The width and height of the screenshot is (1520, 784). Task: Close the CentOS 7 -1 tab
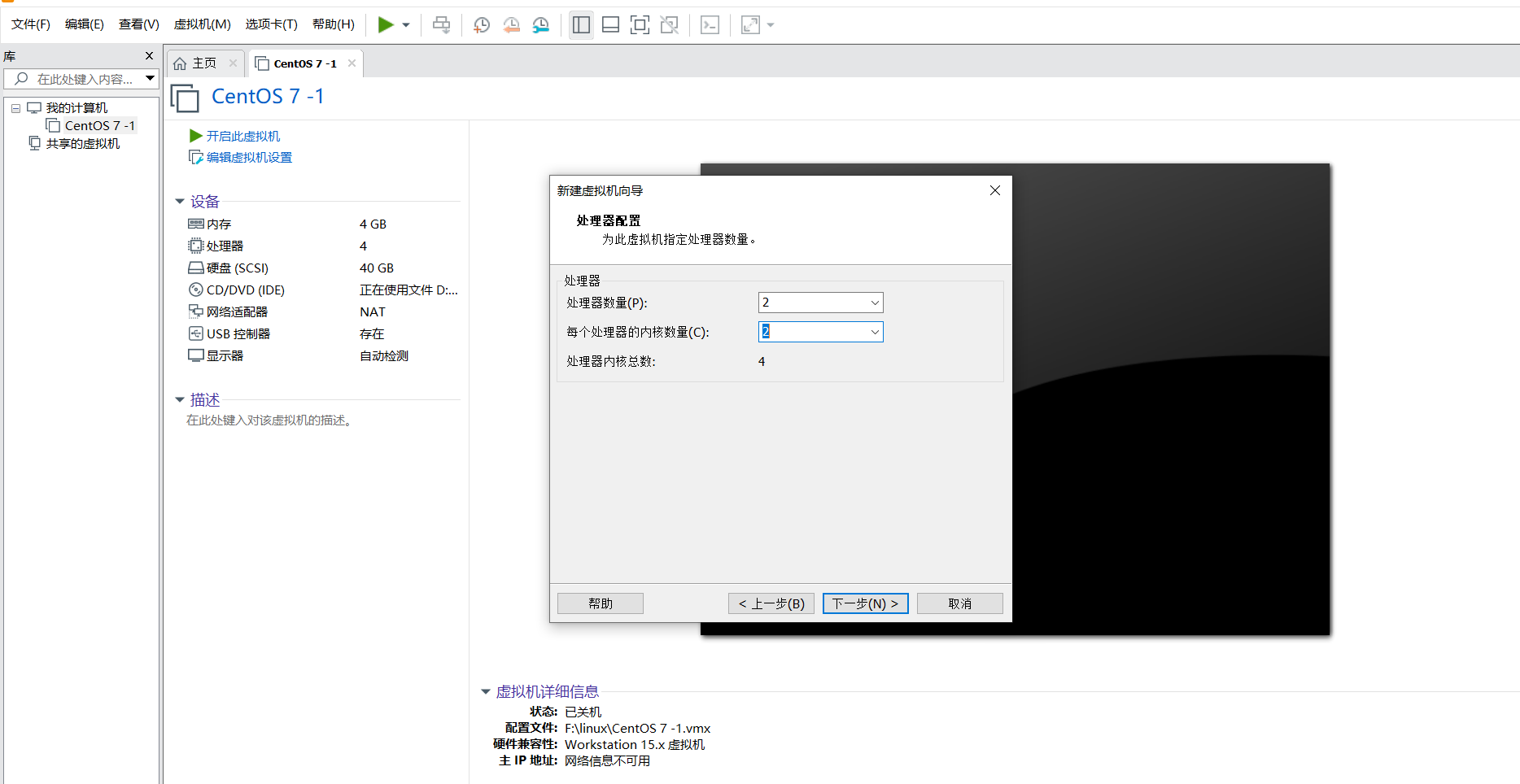tap(352, 63)
